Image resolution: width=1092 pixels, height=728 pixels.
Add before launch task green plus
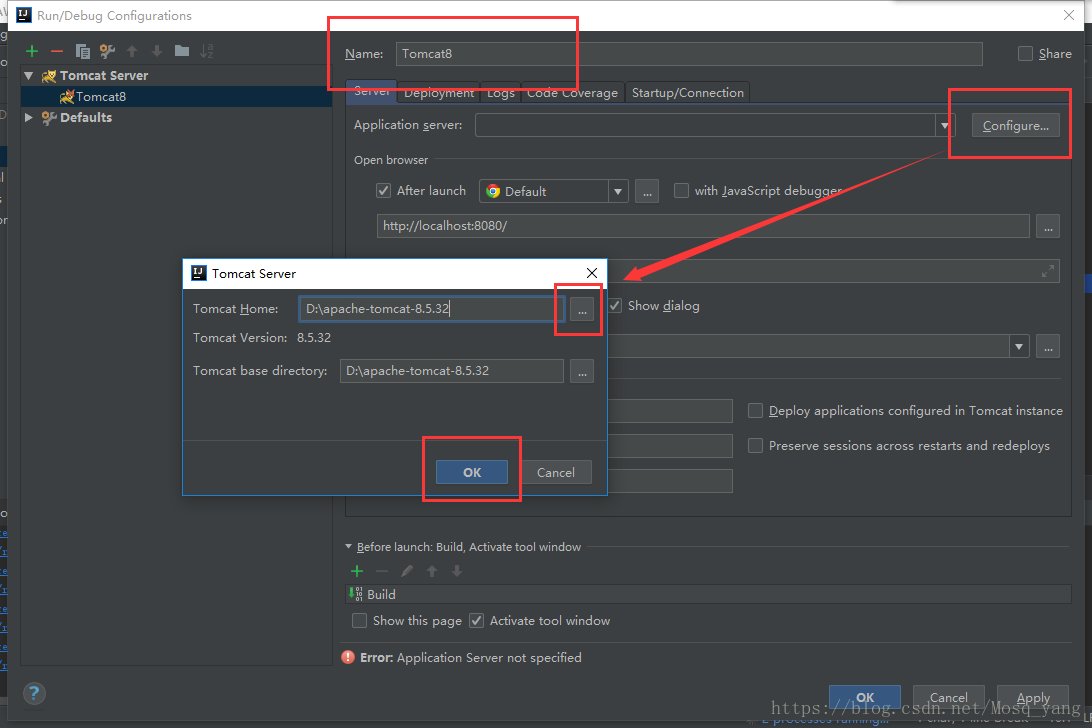[357, 571]
